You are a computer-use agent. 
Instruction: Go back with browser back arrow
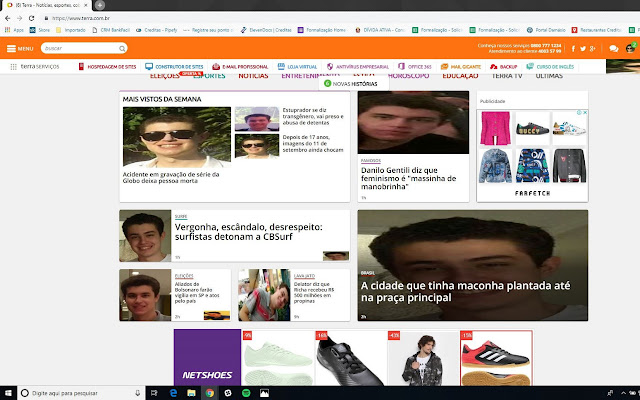(7, 18)
